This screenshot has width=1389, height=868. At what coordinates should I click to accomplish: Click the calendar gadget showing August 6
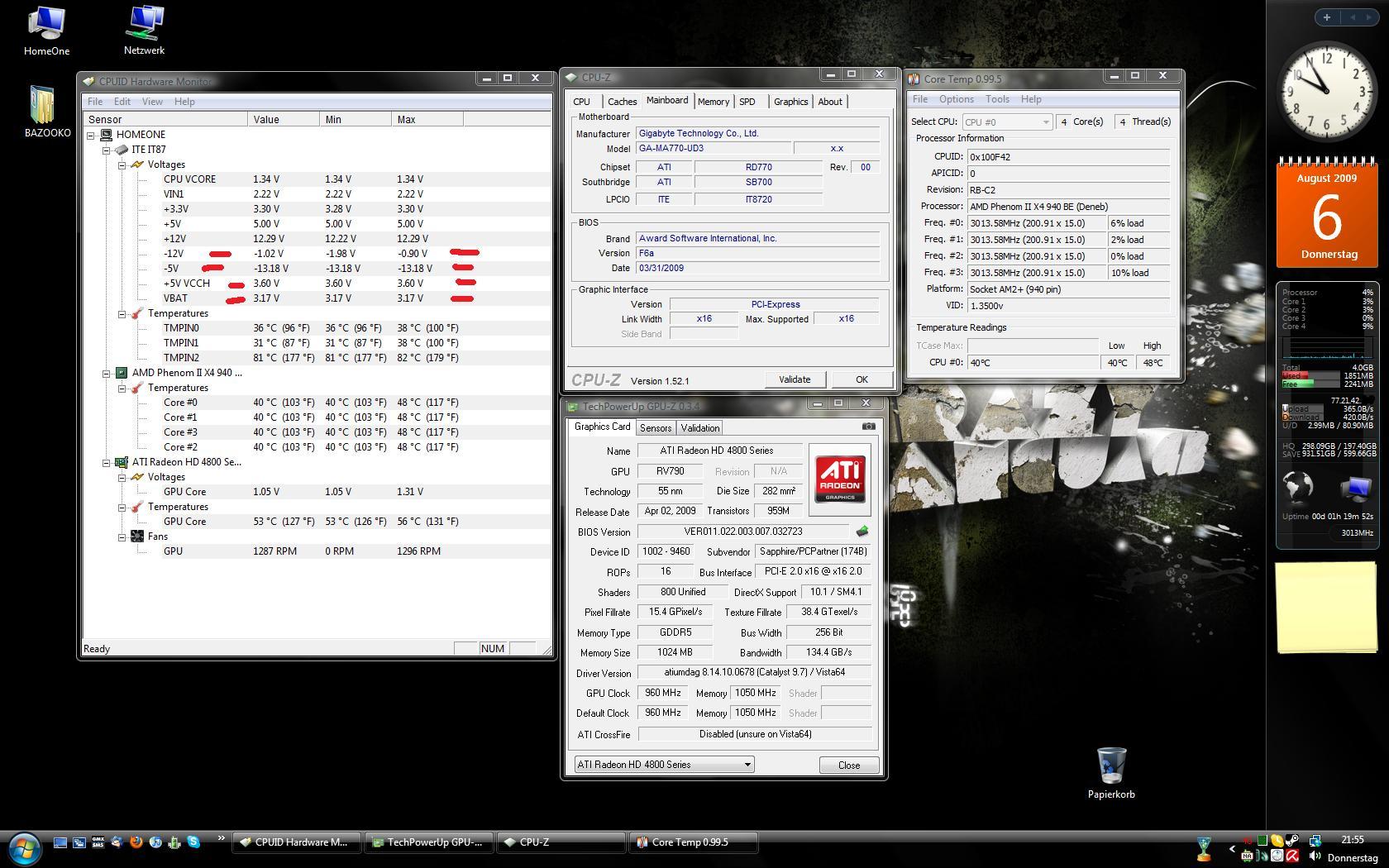1327,213
